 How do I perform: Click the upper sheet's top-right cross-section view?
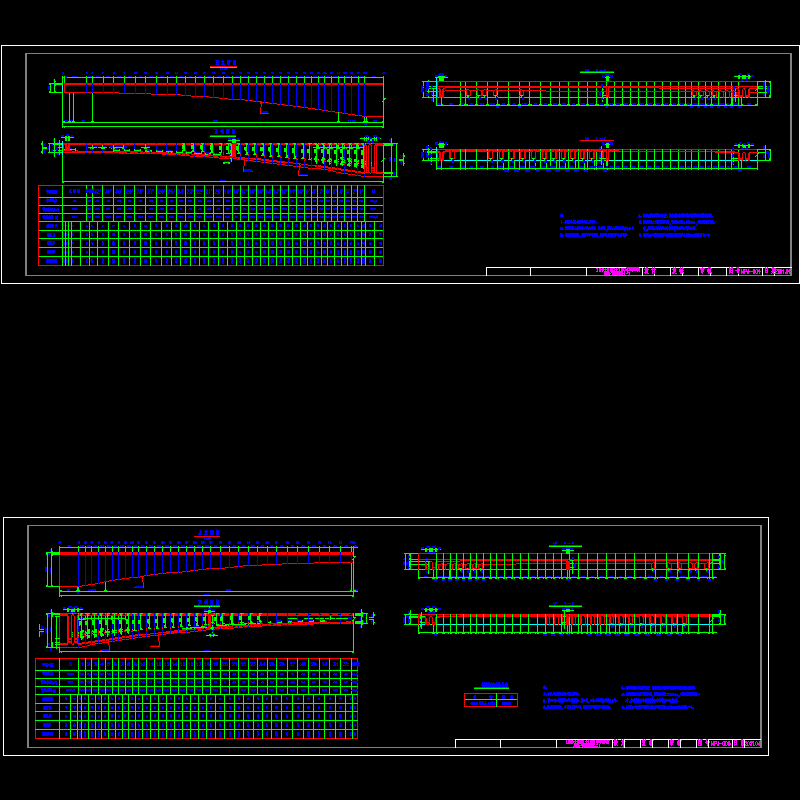(597, 92)
